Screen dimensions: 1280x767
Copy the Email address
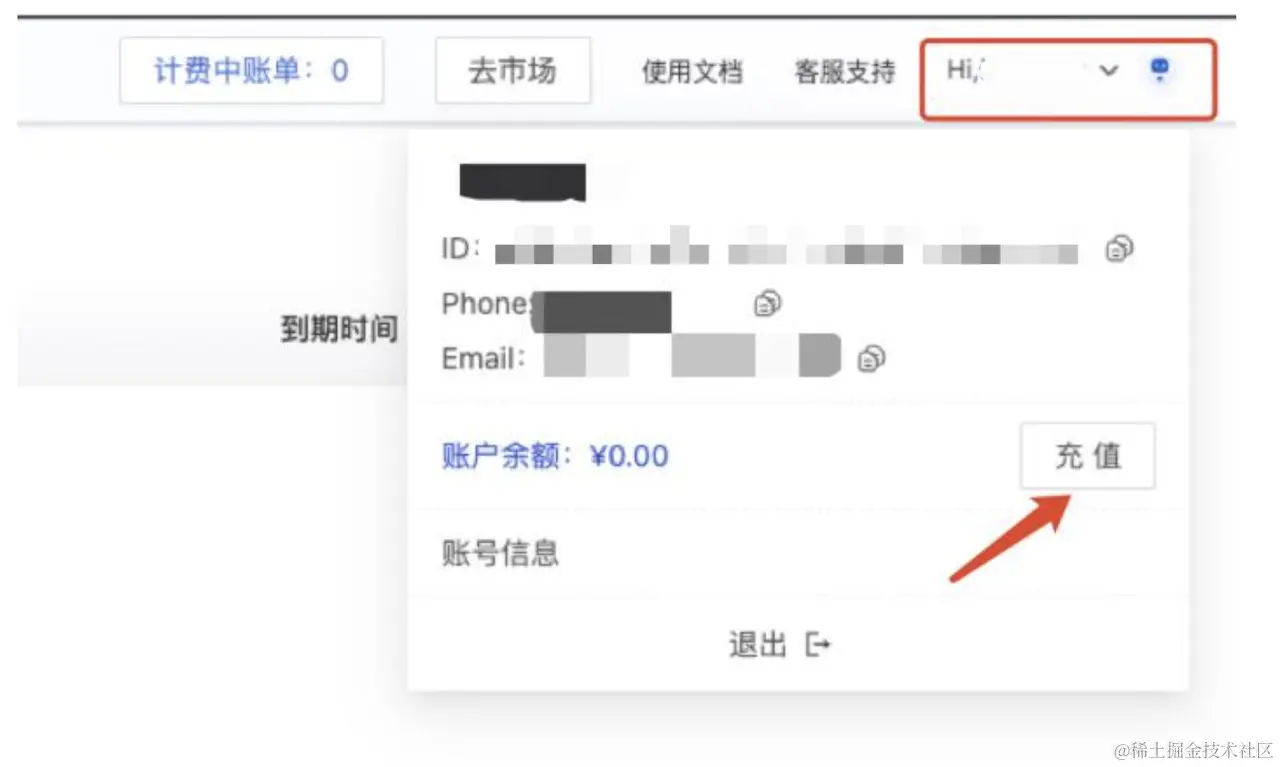coord(872,358)
